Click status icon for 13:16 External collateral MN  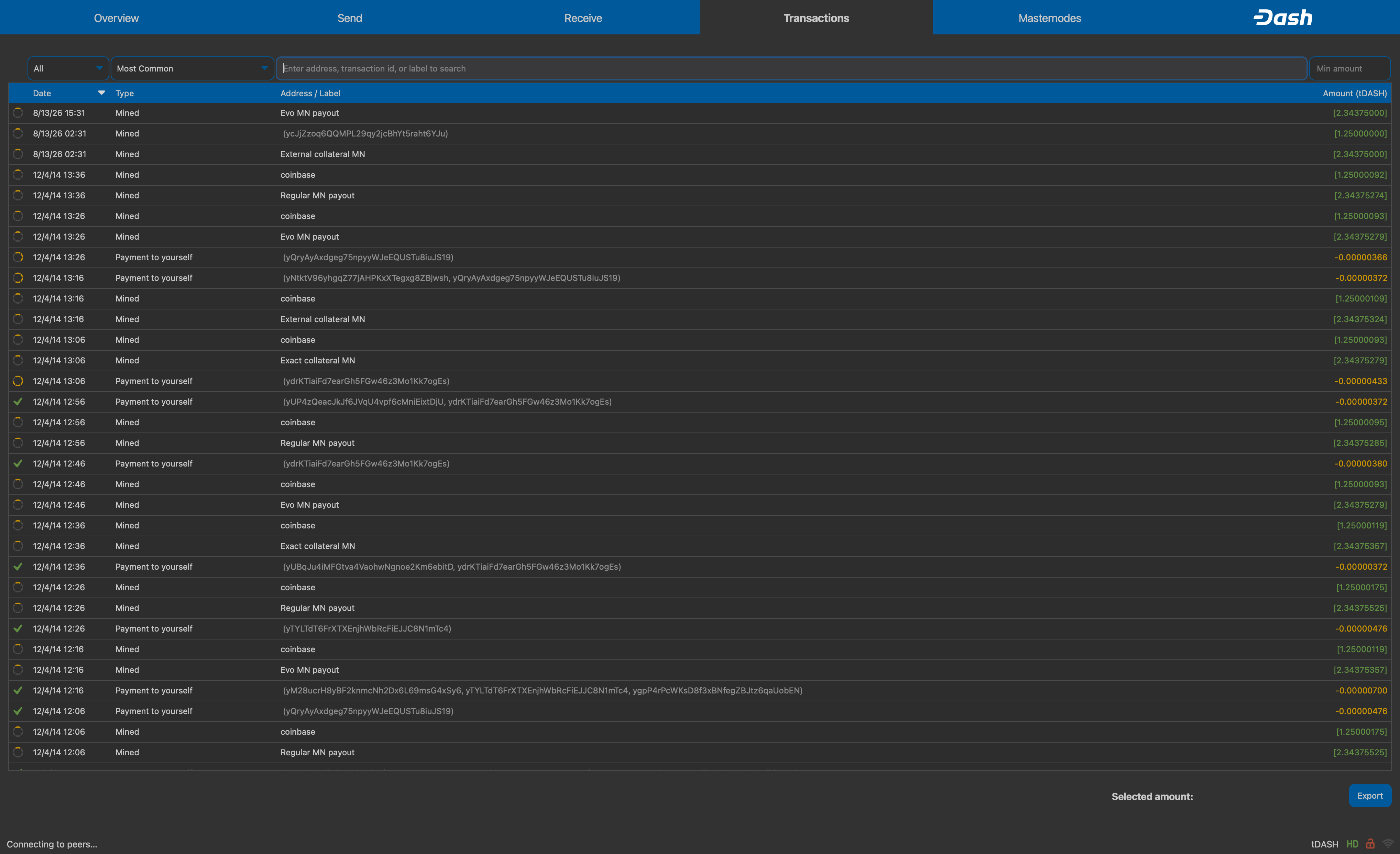tap(18, 319)
